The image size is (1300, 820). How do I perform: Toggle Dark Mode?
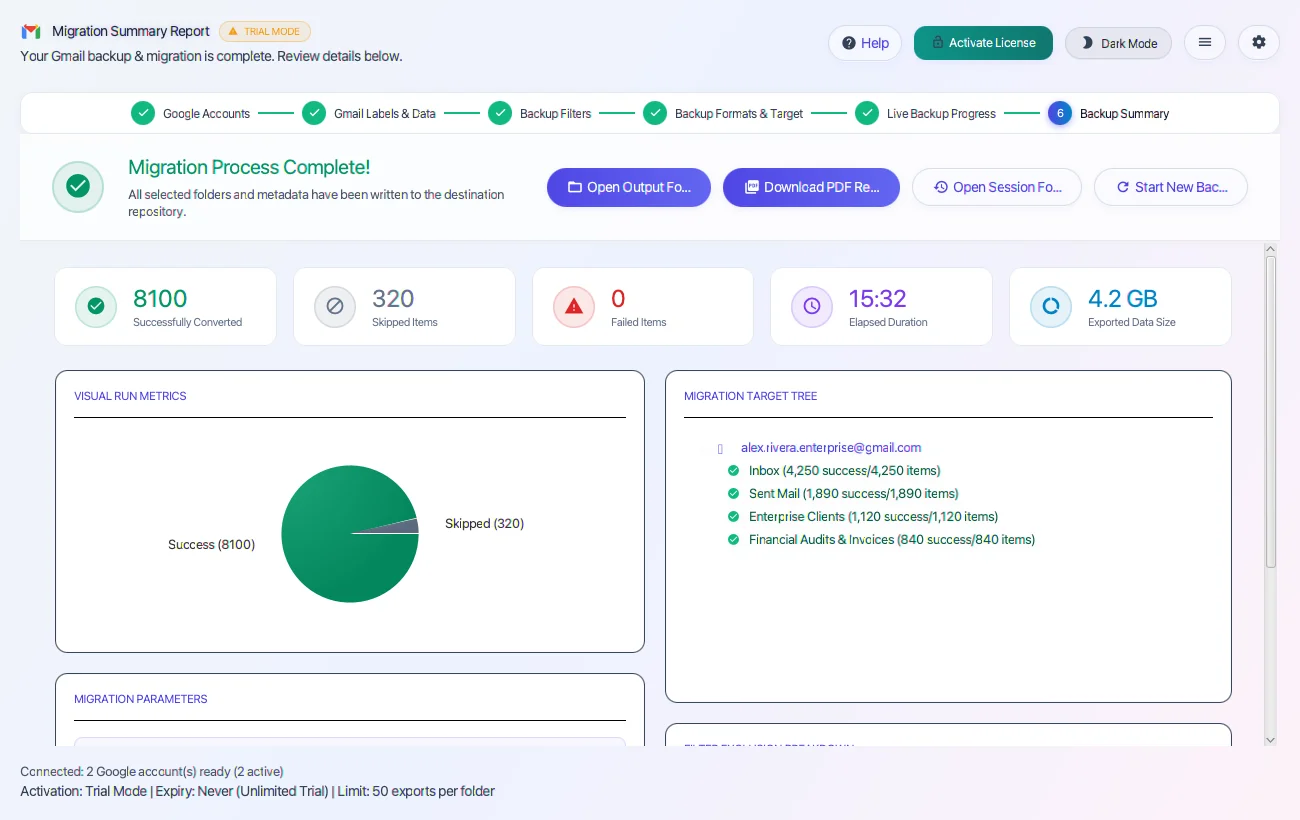click(1118, 43)
